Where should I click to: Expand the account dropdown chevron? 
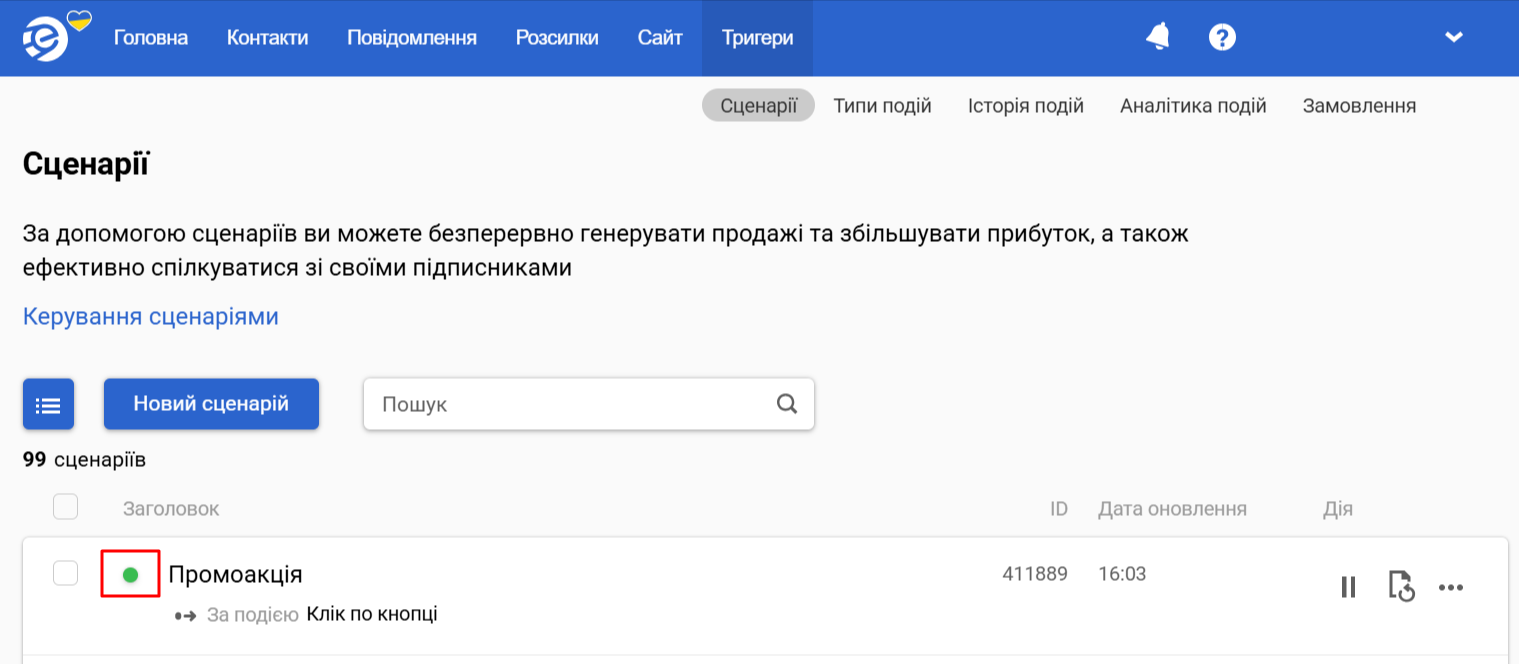[1454, 37]
